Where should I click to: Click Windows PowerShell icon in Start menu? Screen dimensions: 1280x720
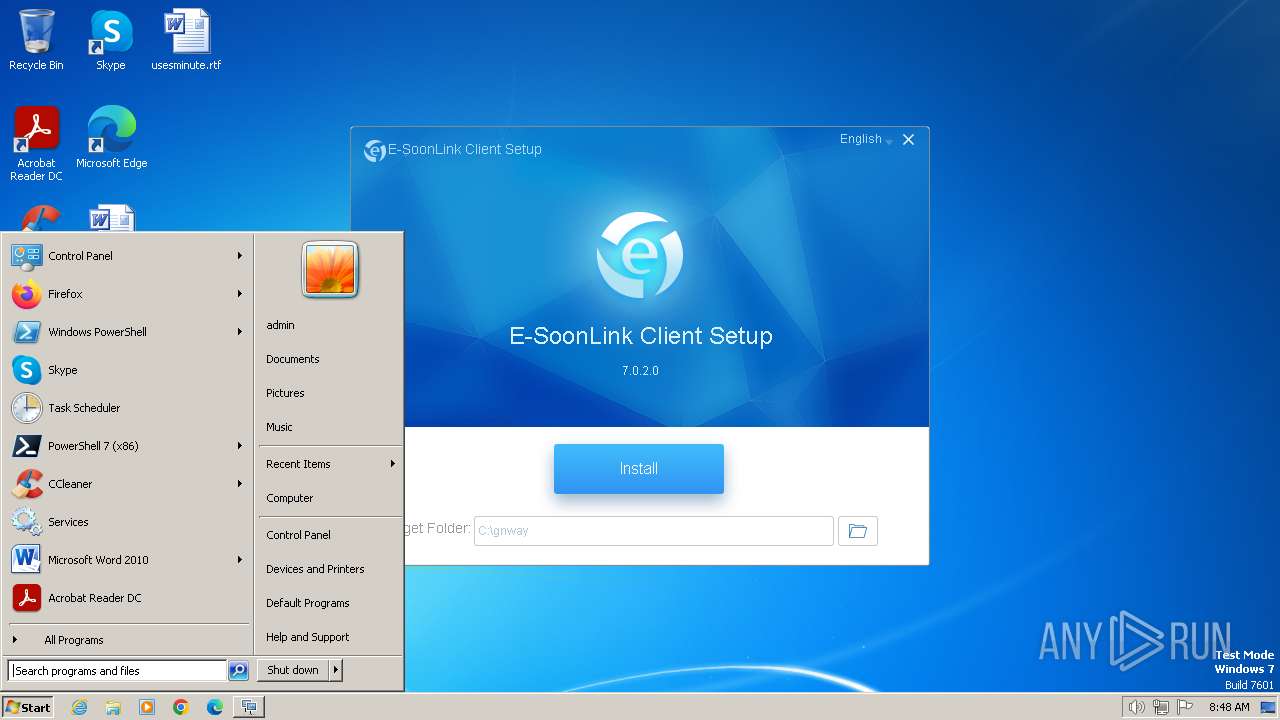click(27, 332)
